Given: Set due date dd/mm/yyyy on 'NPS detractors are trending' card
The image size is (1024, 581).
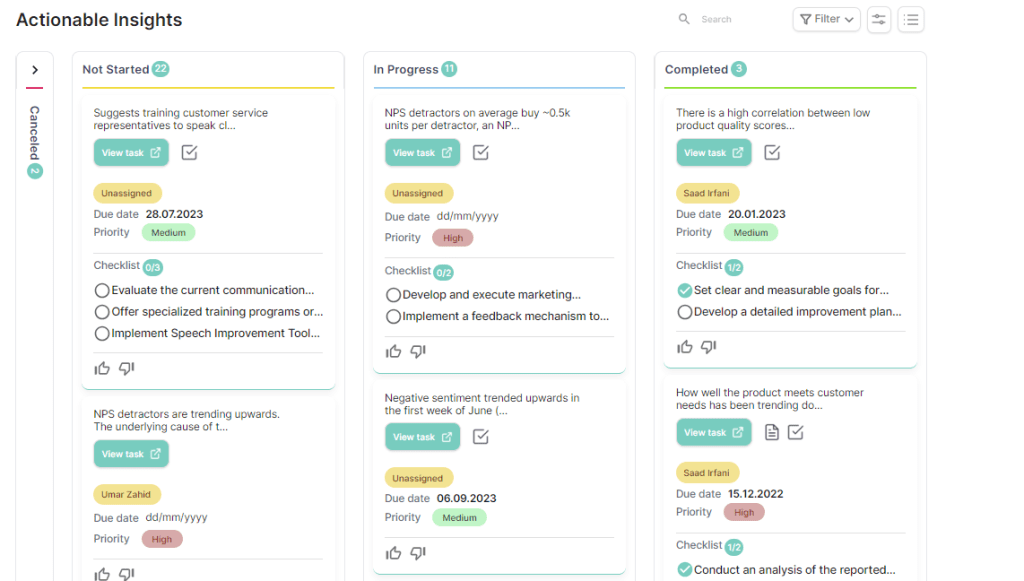Looking at the screenshot, I should 176,518.
